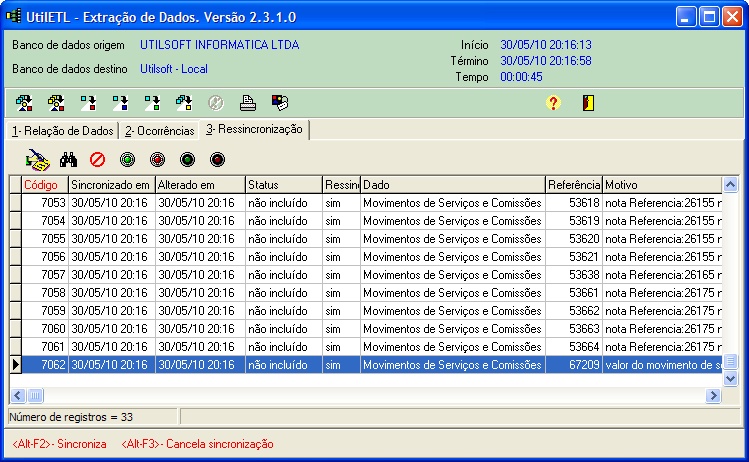Click the colored squares with tag icon
Image resolution: width=749 pixels, height=462 pixels.
(280, 103)
